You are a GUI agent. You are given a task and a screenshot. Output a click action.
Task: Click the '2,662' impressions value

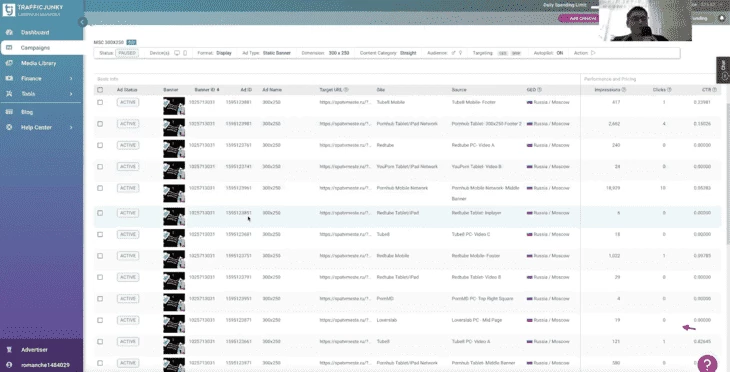615,124
